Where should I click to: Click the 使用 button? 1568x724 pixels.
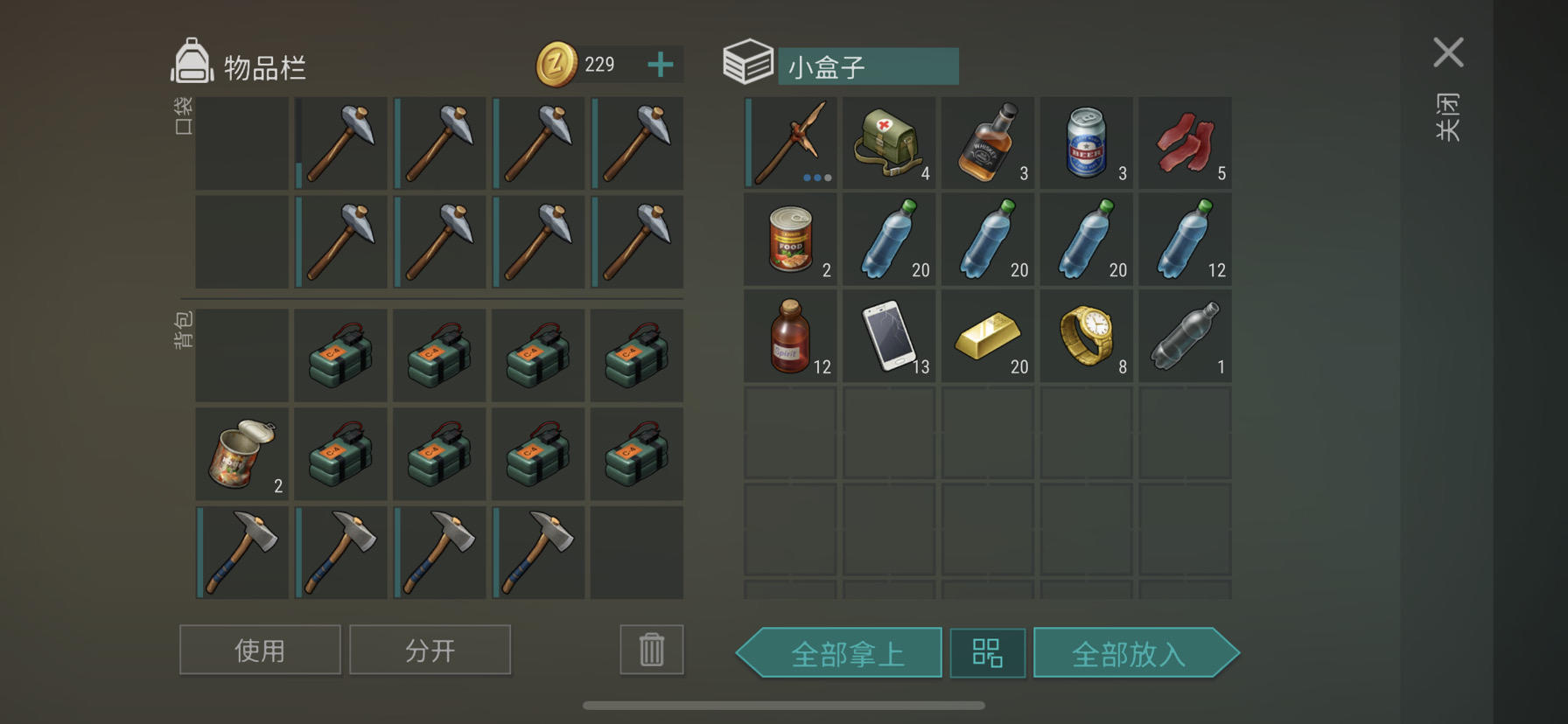(260, 650)
